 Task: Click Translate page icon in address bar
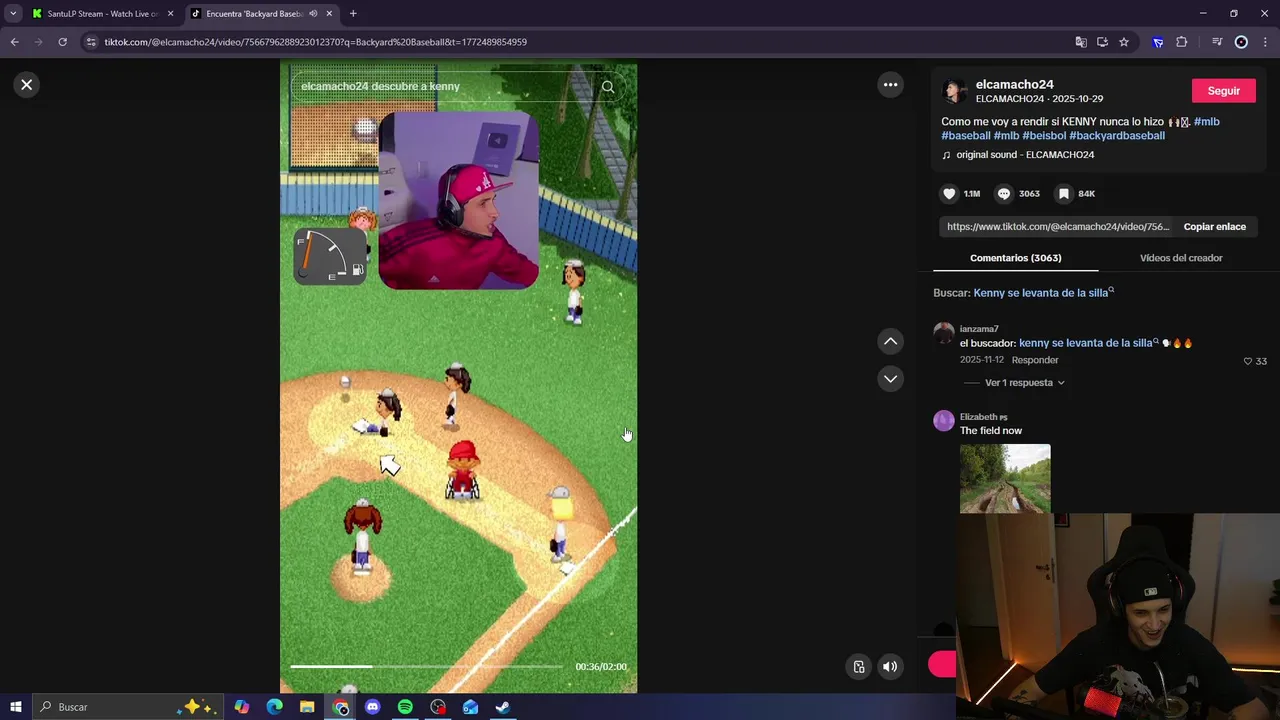[1081, 42]
